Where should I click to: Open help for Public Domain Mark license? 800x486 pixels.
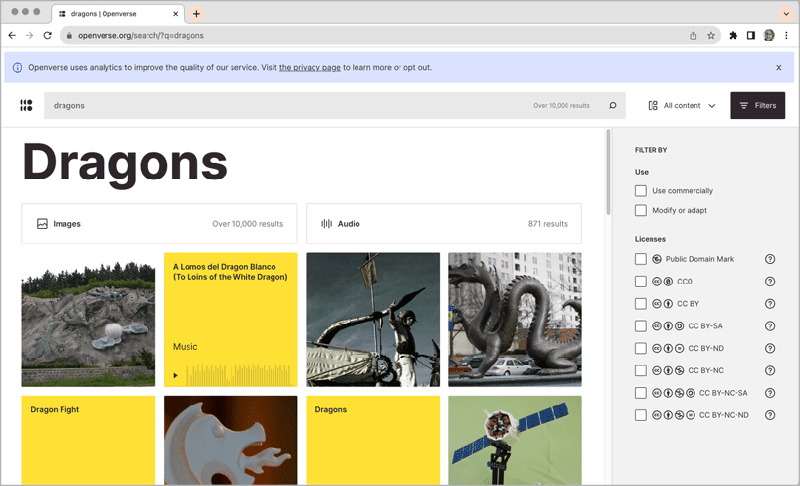coord(770,259)
